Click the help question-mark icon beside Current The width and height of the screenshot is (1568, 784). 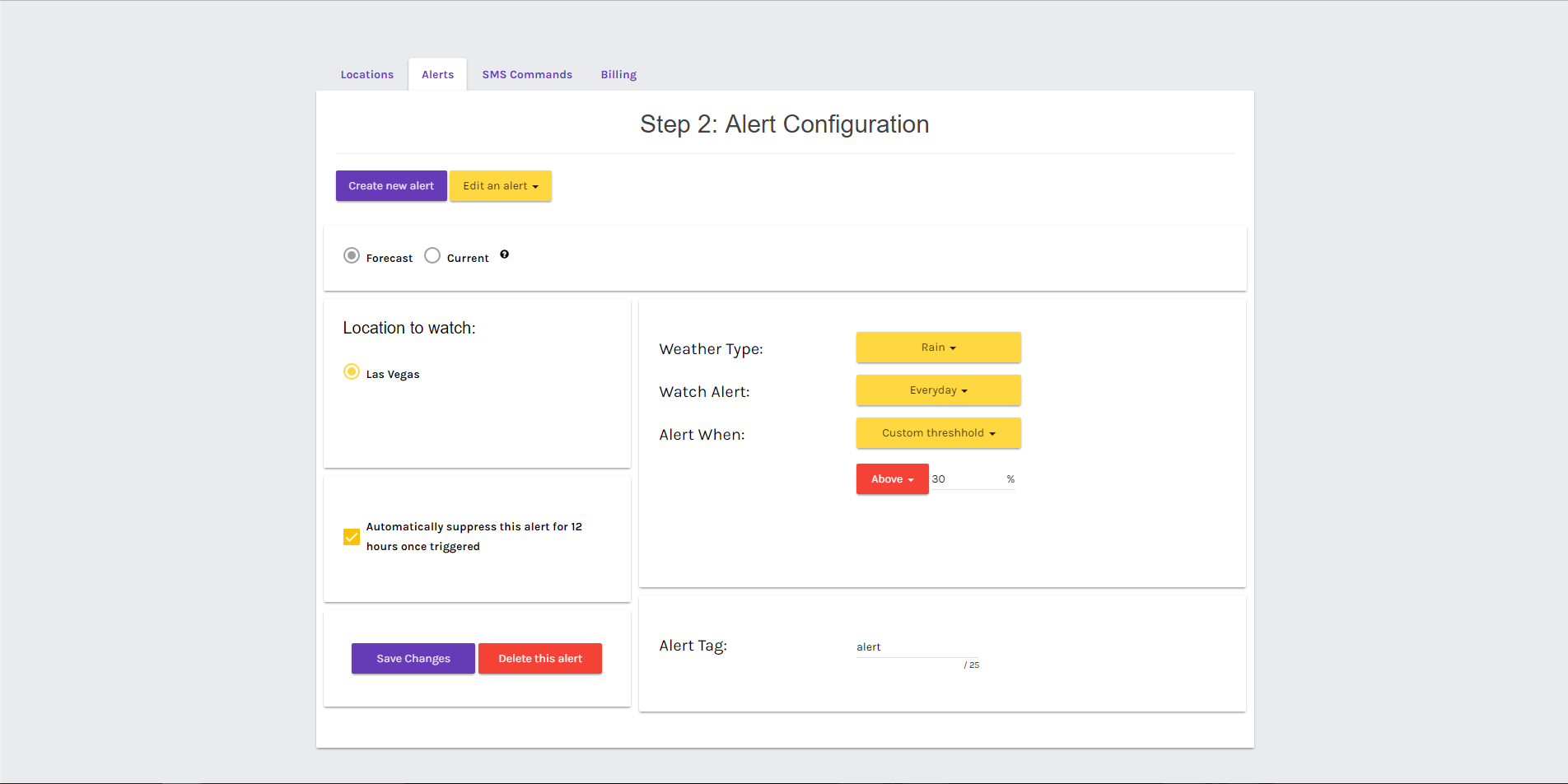504,254
